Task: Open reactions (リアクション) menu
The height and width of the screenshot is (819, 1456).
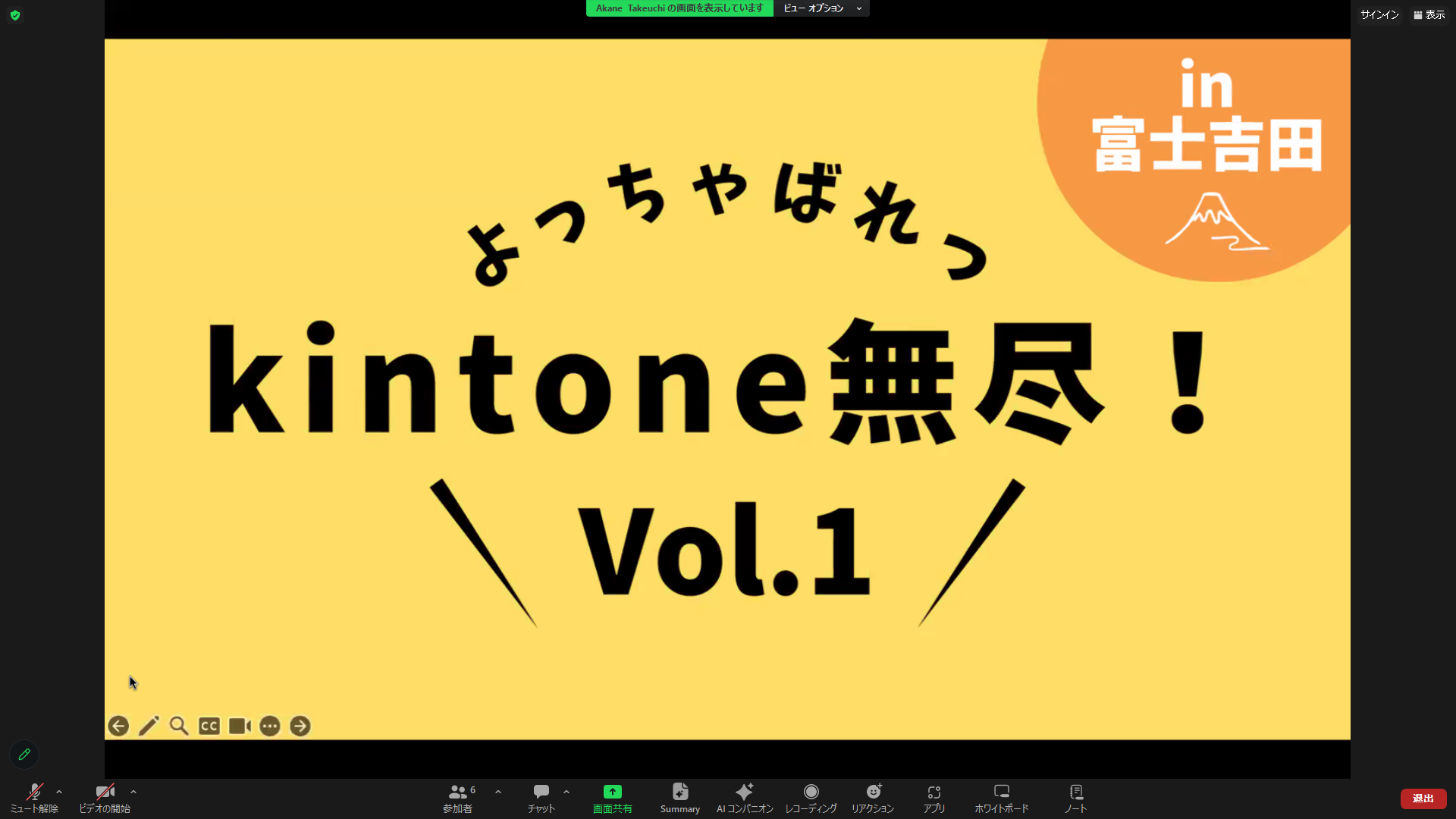Action: click(x=873, y=799)
